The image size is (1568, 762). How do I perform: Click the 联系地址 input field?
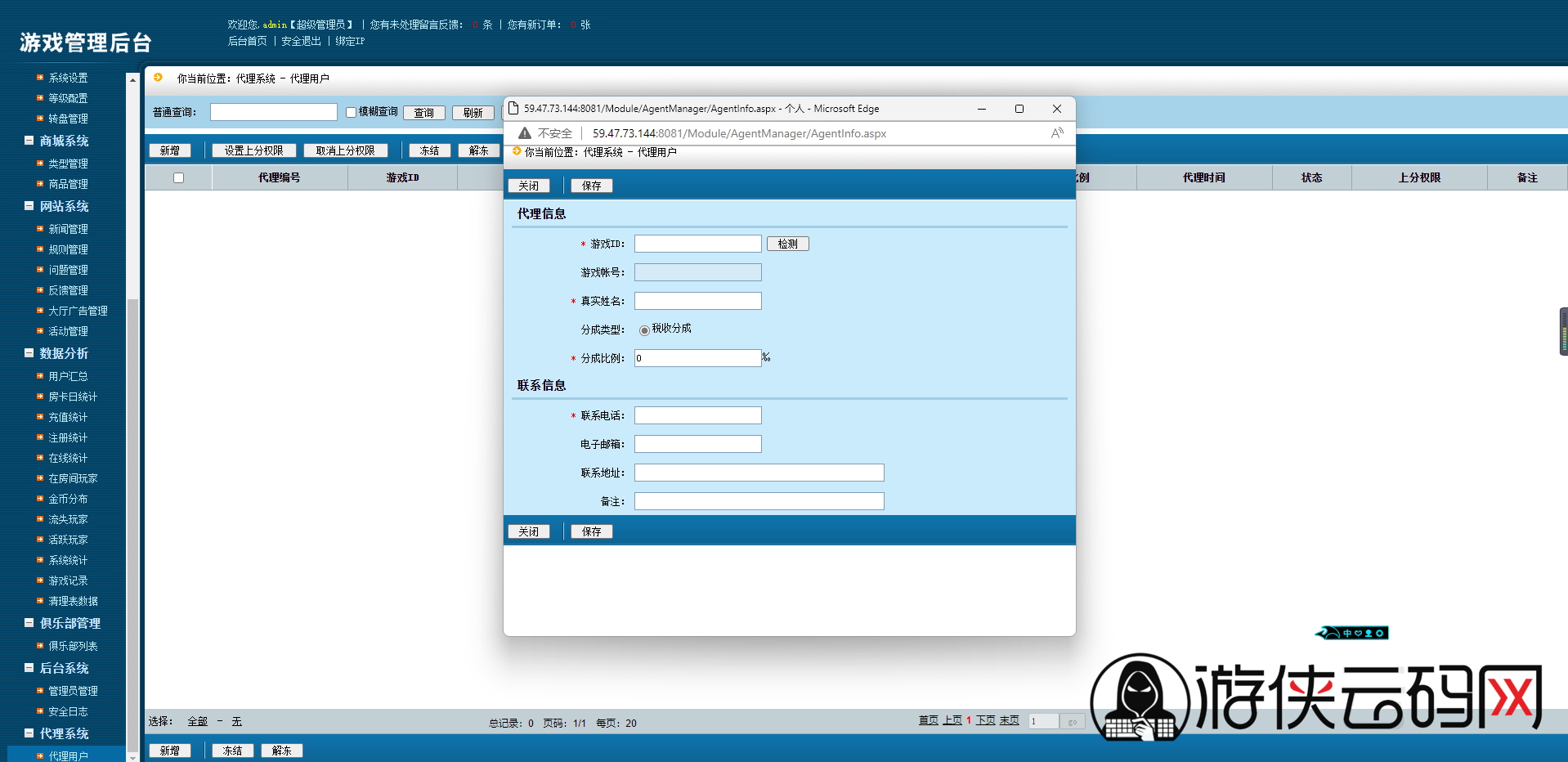(x=759, y=473)
